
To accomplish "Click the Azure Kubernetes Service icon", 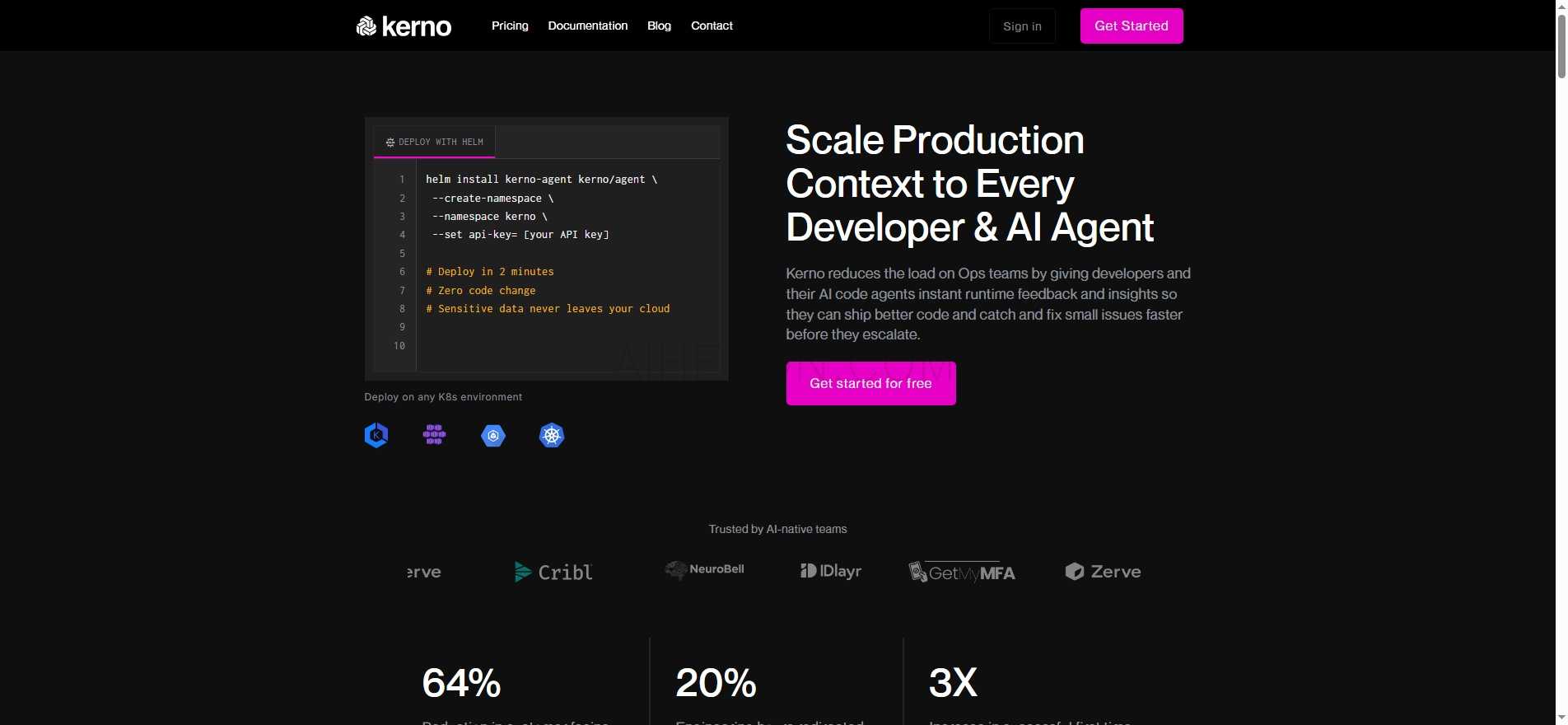I will click(376, 435).
